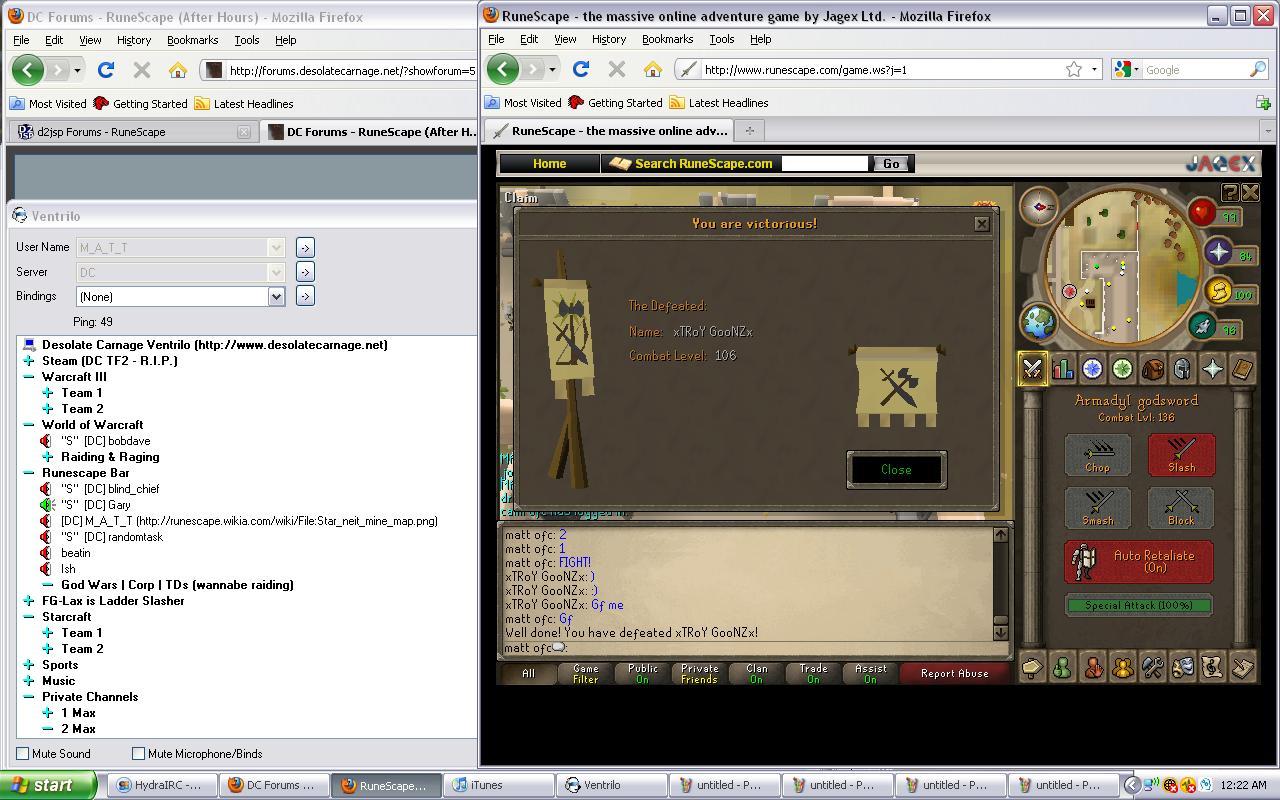Open the Quest list blue compass icon

pyautogui.click(x=1093, y=369)
